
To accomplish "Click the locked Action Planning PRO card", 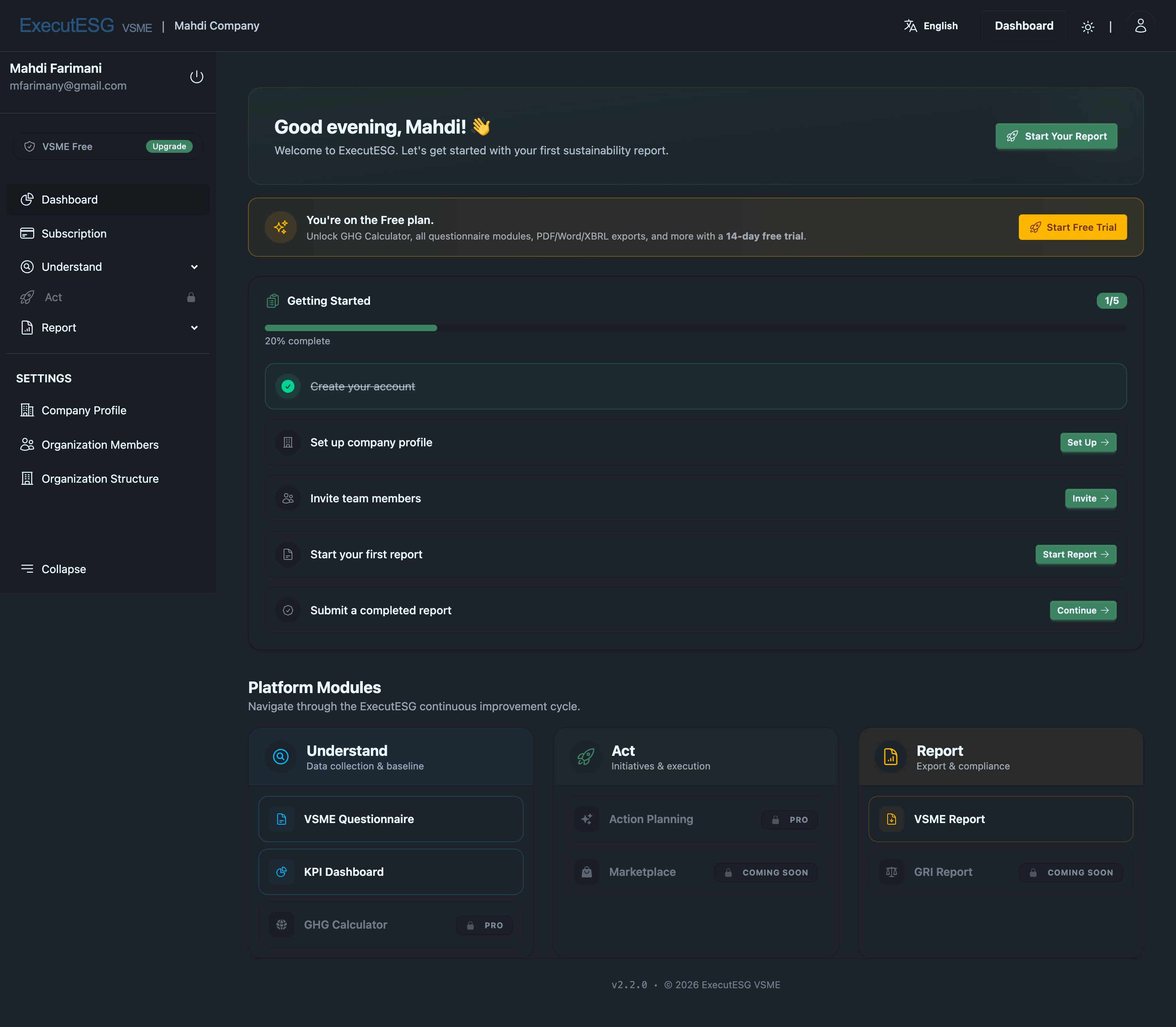I will pos(696,819).
